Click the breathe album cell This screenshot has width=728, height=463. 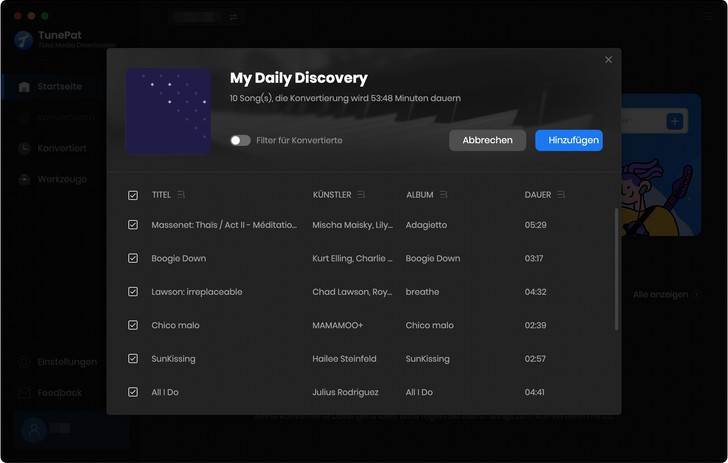tap(422, 292)
